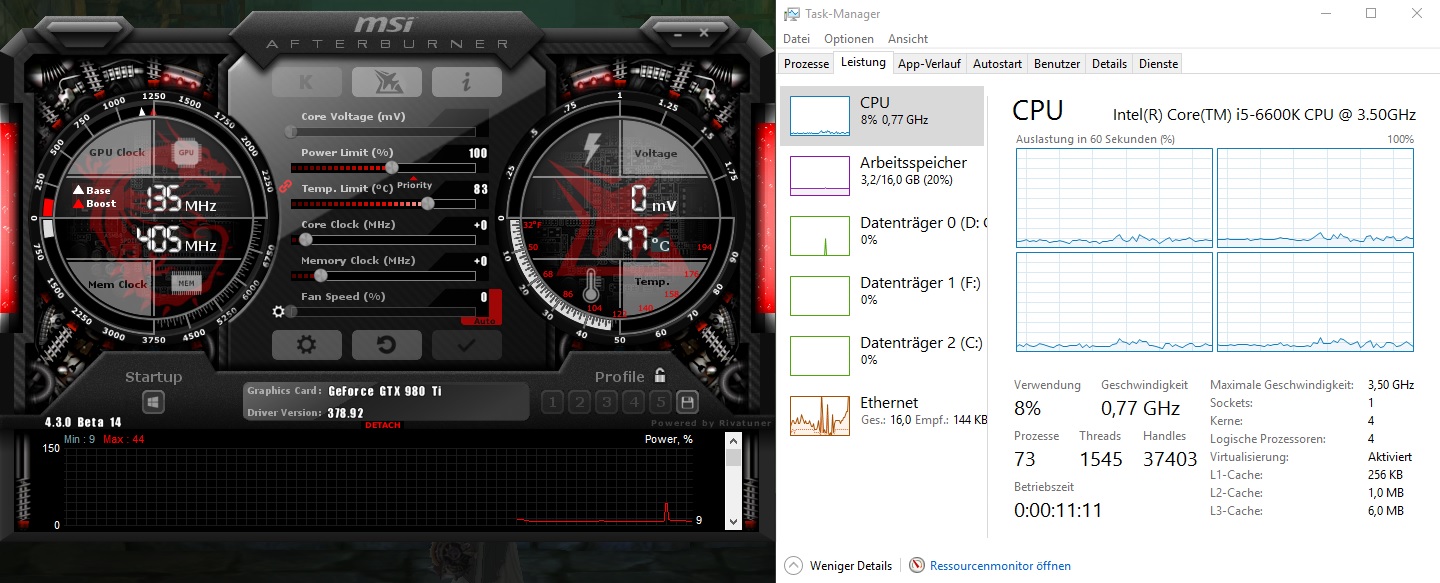
Task: Click the Temp. Limit slider handle
Action: coord(428,203)
